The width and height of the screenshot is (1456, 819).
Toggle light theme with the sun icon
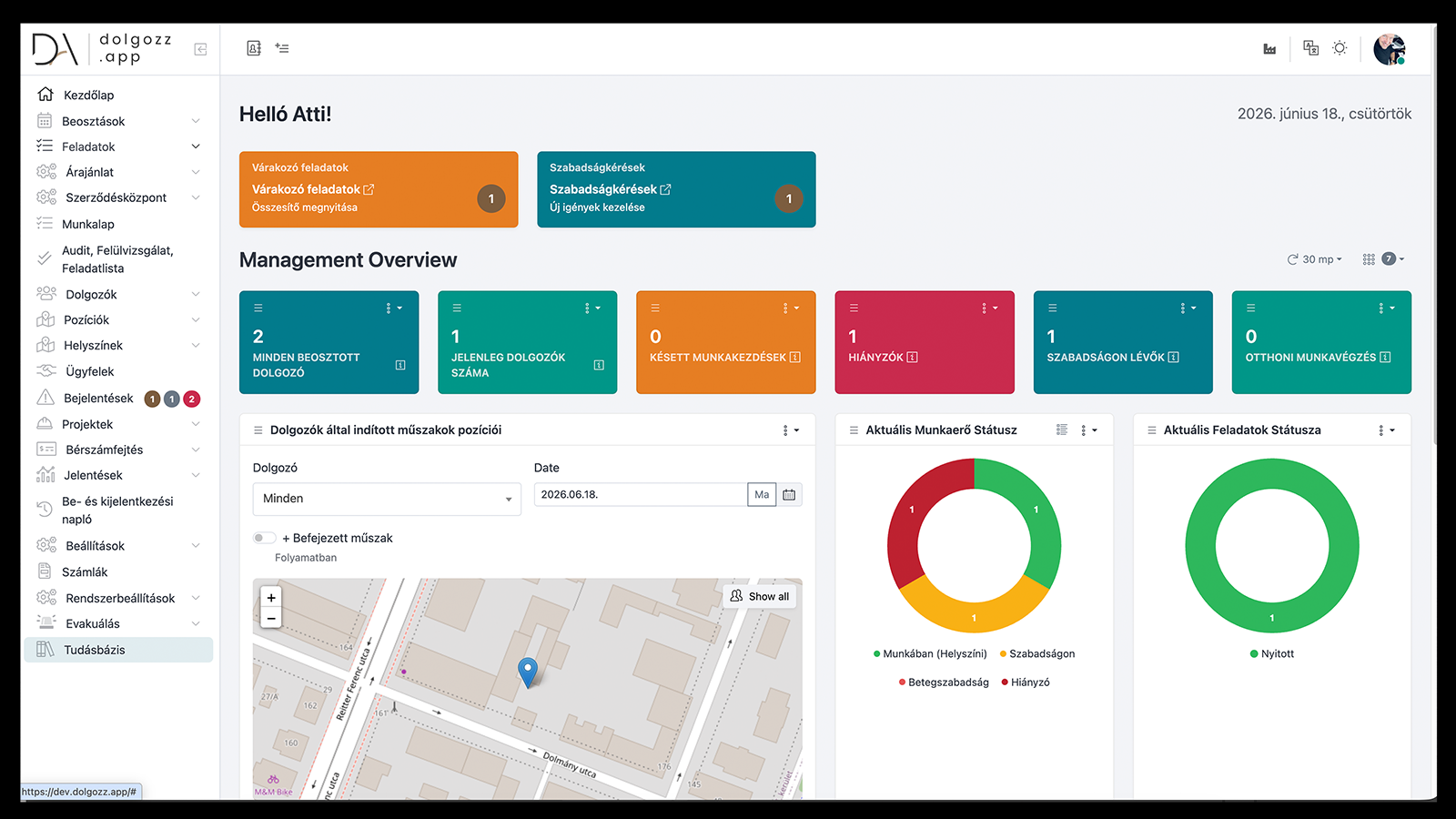pos(1340,48)
